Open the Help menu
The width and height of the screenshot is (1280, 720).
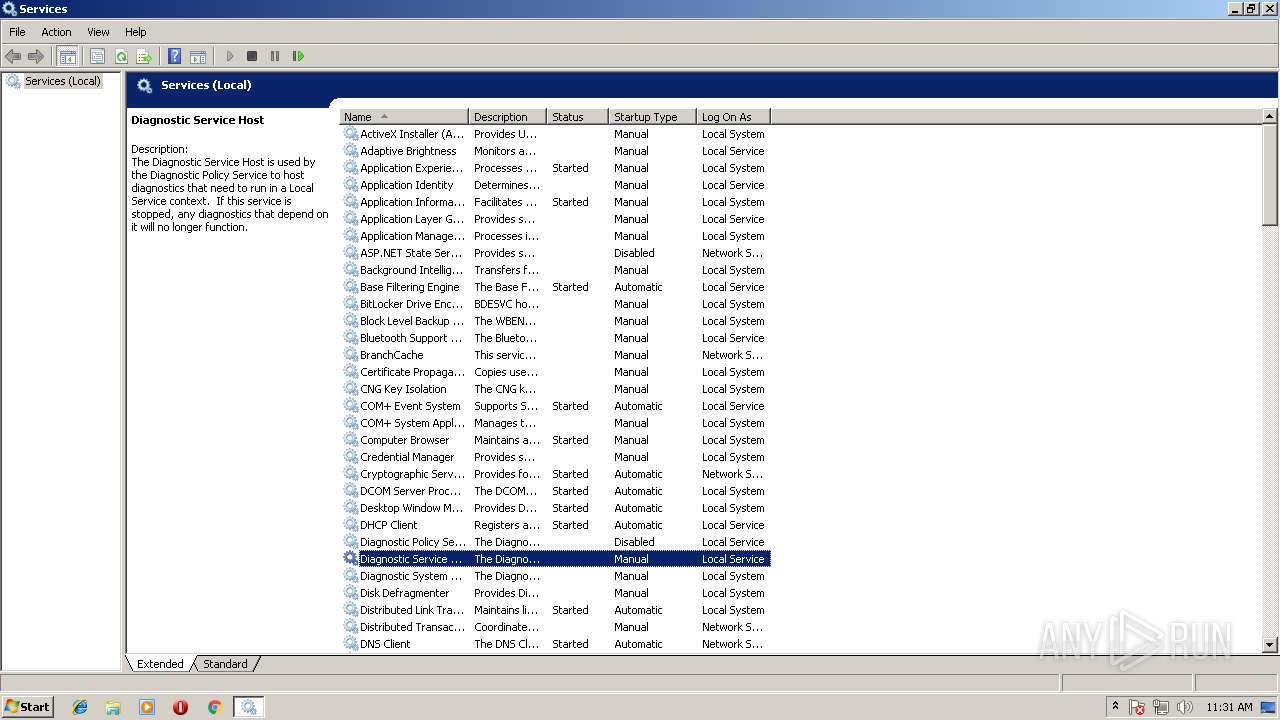click(136, 32)
